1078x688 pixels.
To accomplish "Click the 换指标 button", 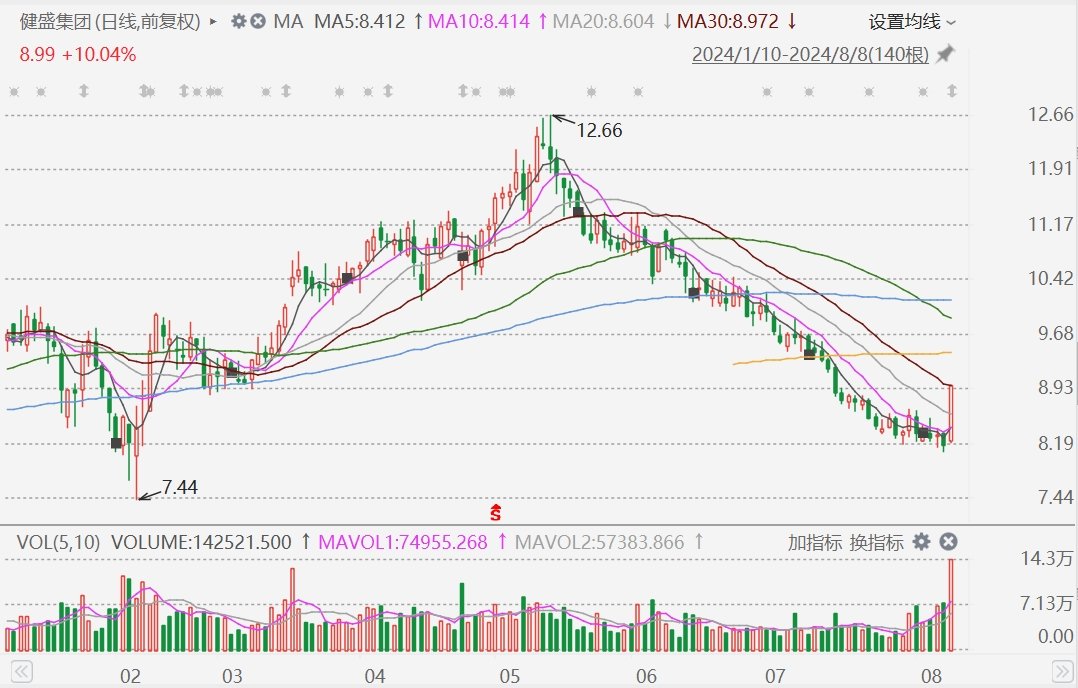I will (877, 542).
